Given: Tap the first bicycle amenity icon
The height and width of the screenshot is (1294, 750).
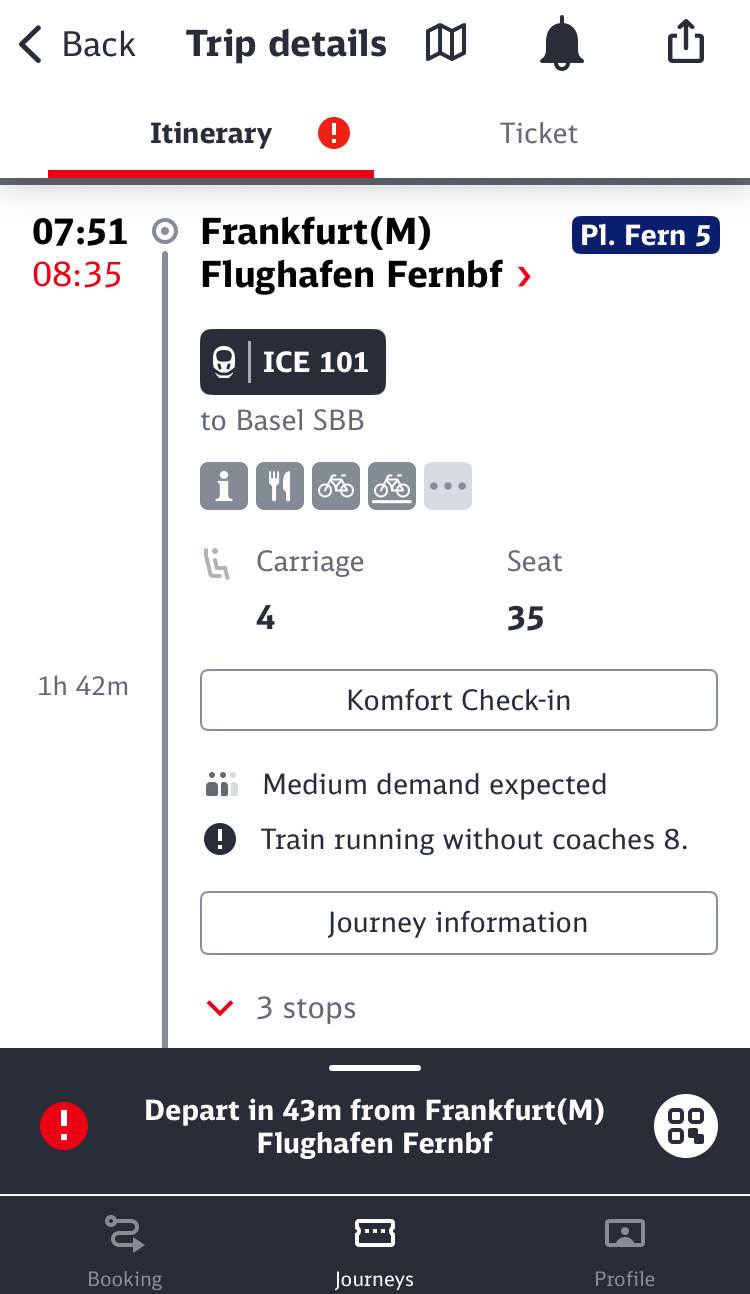Looking at the screenshot, I should point(336,486).
